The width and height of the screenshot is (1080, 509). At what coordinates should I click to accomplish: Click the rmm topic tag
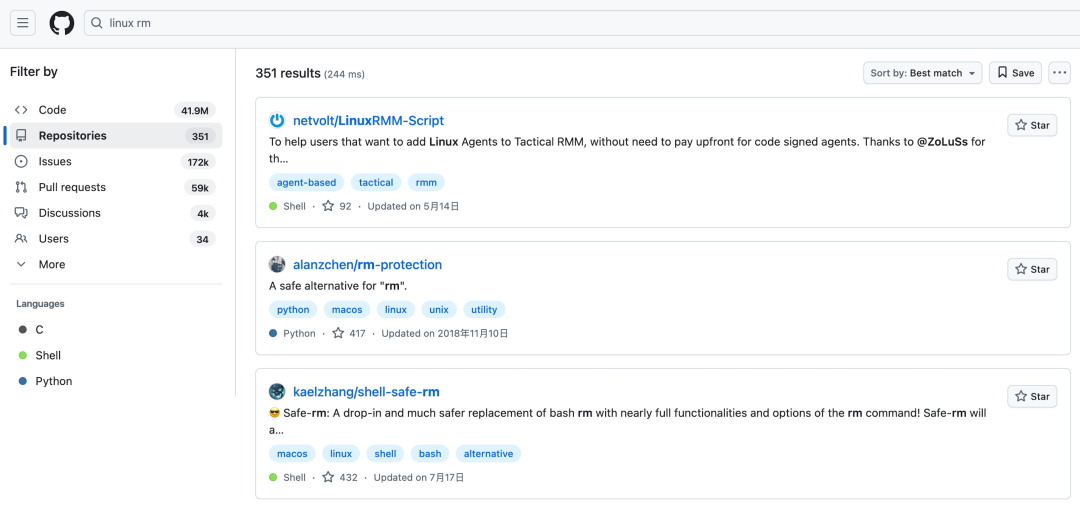click(x=426, y=183)
